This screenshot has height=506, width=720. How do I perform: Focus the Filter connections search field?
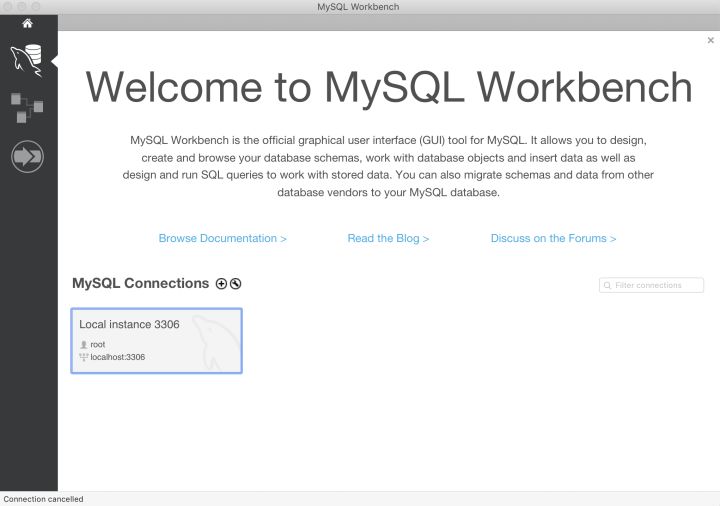click(x=651, y=285)
